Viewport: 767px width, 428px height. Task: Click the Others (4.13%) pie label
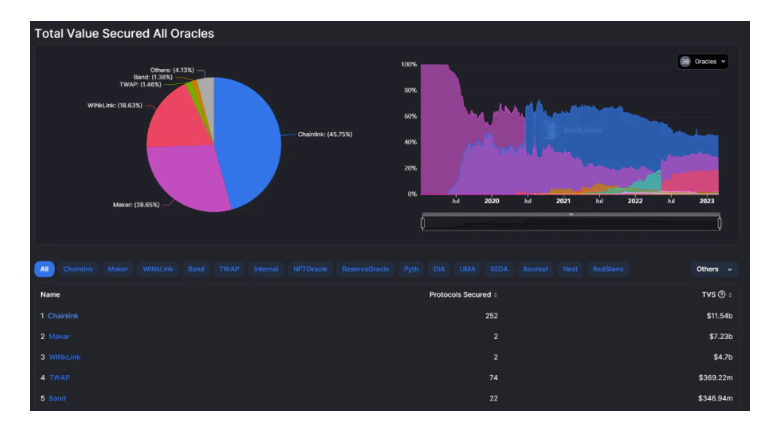(172, 70)
